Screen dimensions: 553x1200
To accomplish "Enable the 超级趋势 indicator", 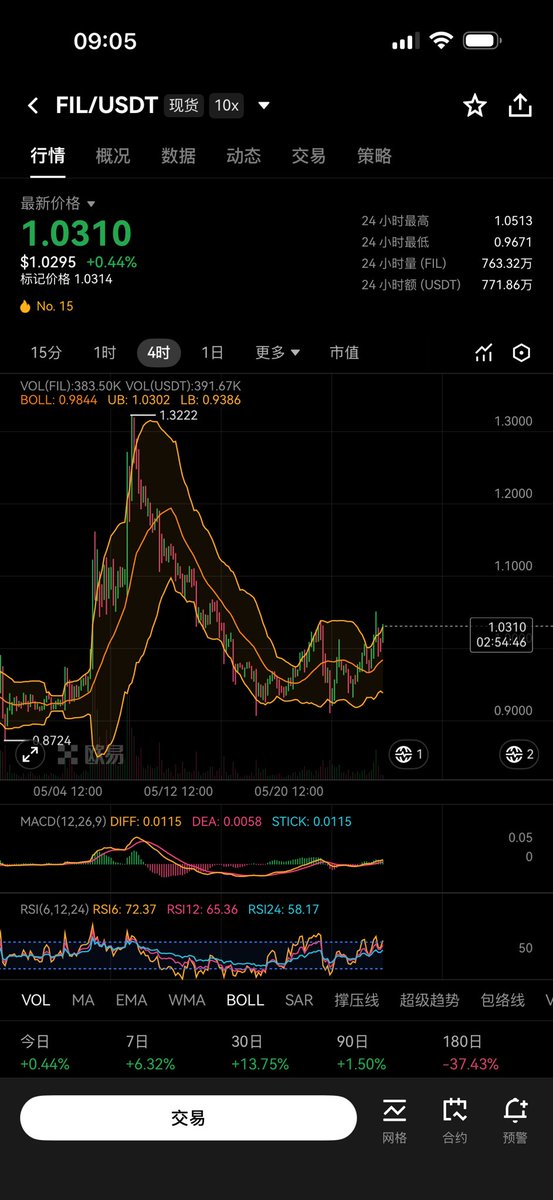I will [x=430, y=1000].
